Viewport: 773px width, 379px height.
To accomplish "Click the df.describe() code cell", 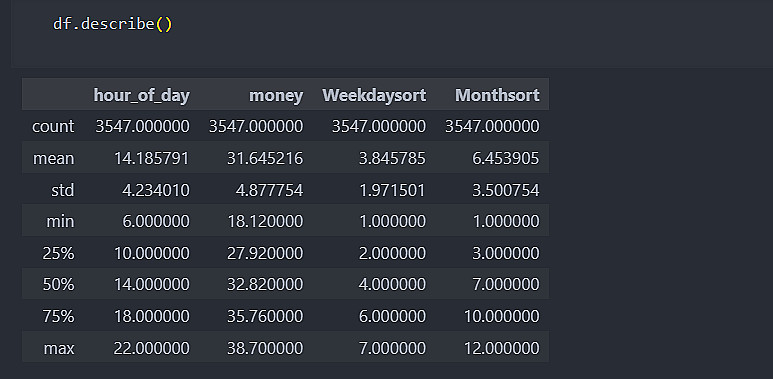I will click(x=392, y=34).
